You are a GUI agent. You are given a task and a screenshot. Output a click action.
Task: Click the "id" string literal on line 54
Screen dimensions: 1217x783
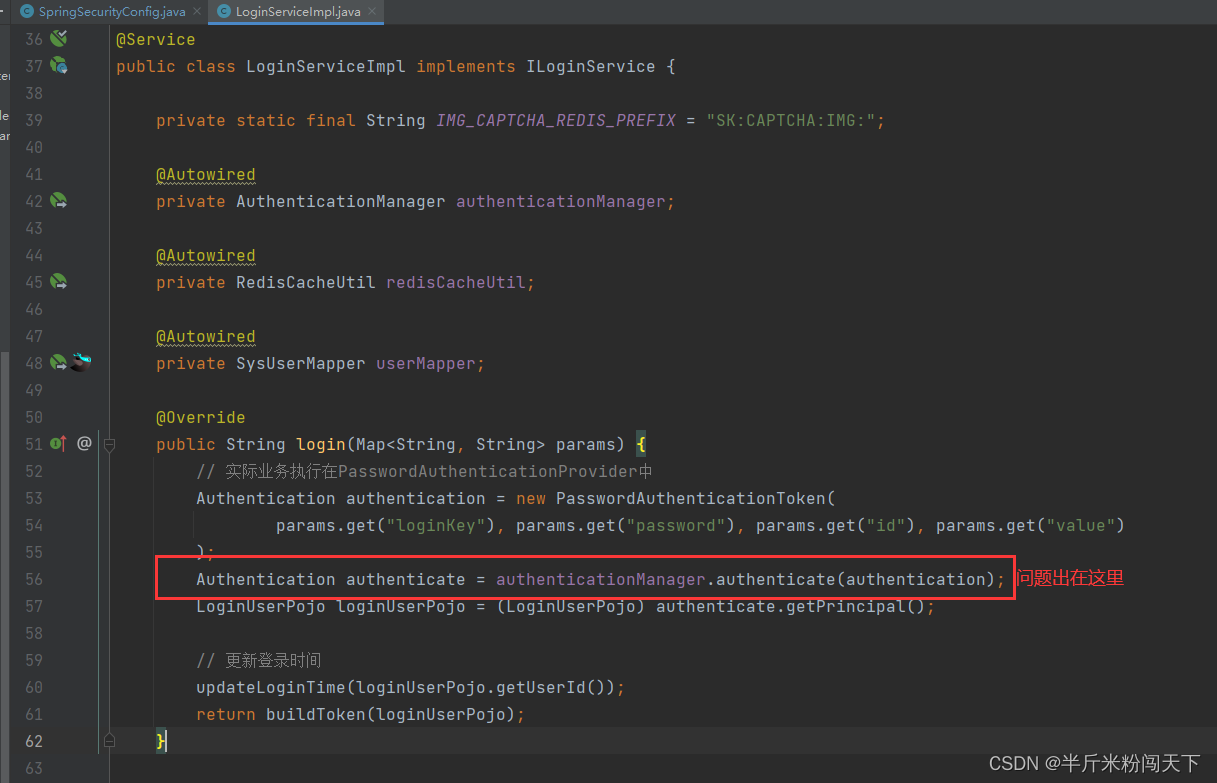[x=886, y=525]
